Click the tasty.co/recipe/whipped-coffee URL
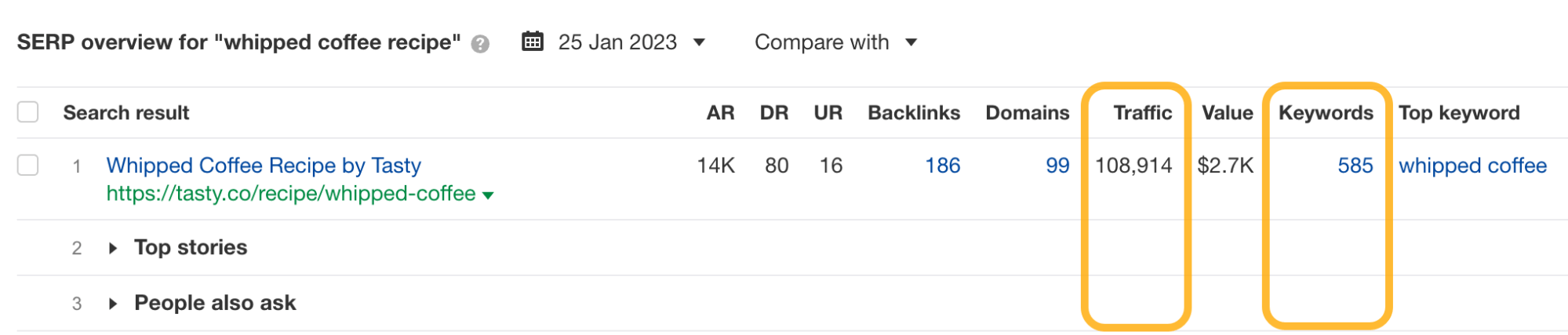Screen dimensions: 1568x335 coord(291,194)
